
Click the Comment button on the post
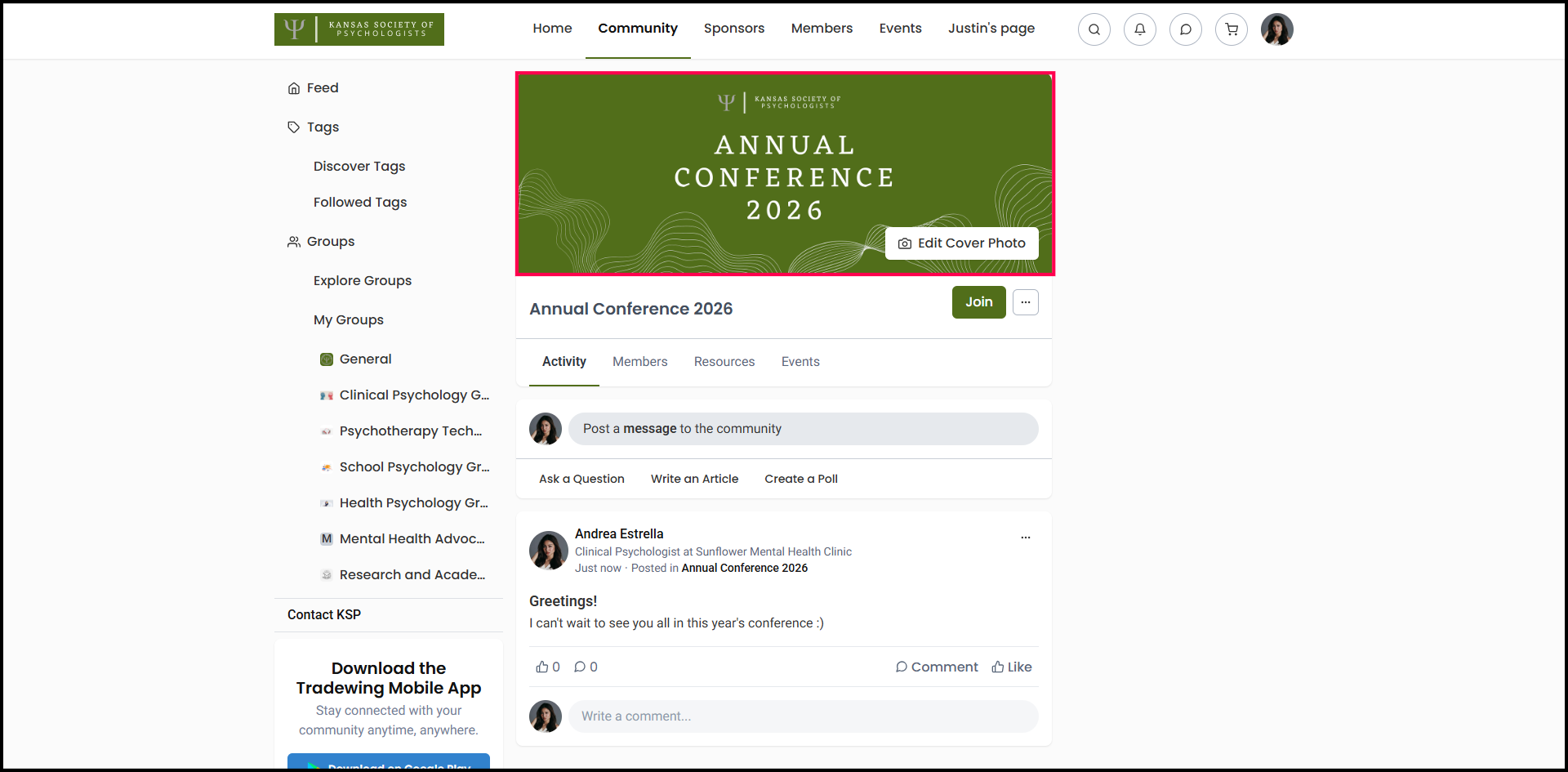pyautogui.click(x=936, y=667)
